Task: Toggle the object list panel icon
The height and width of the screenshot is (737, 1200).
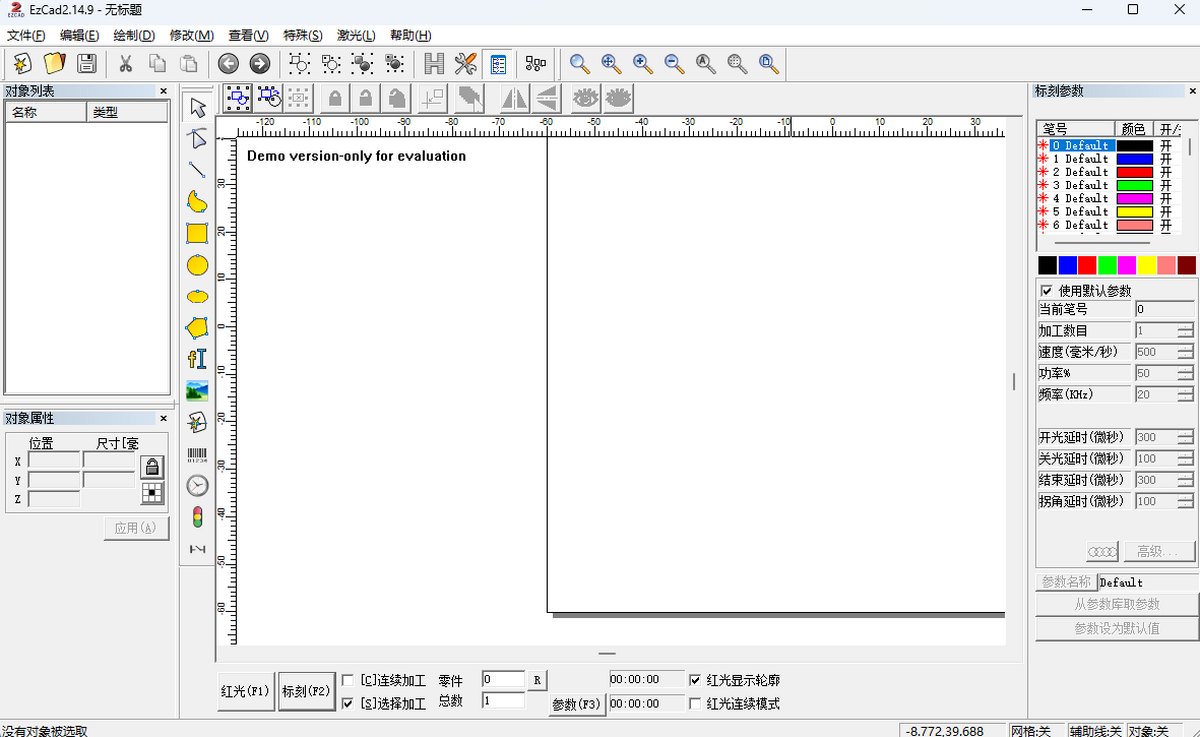Action: pos(497,64)
